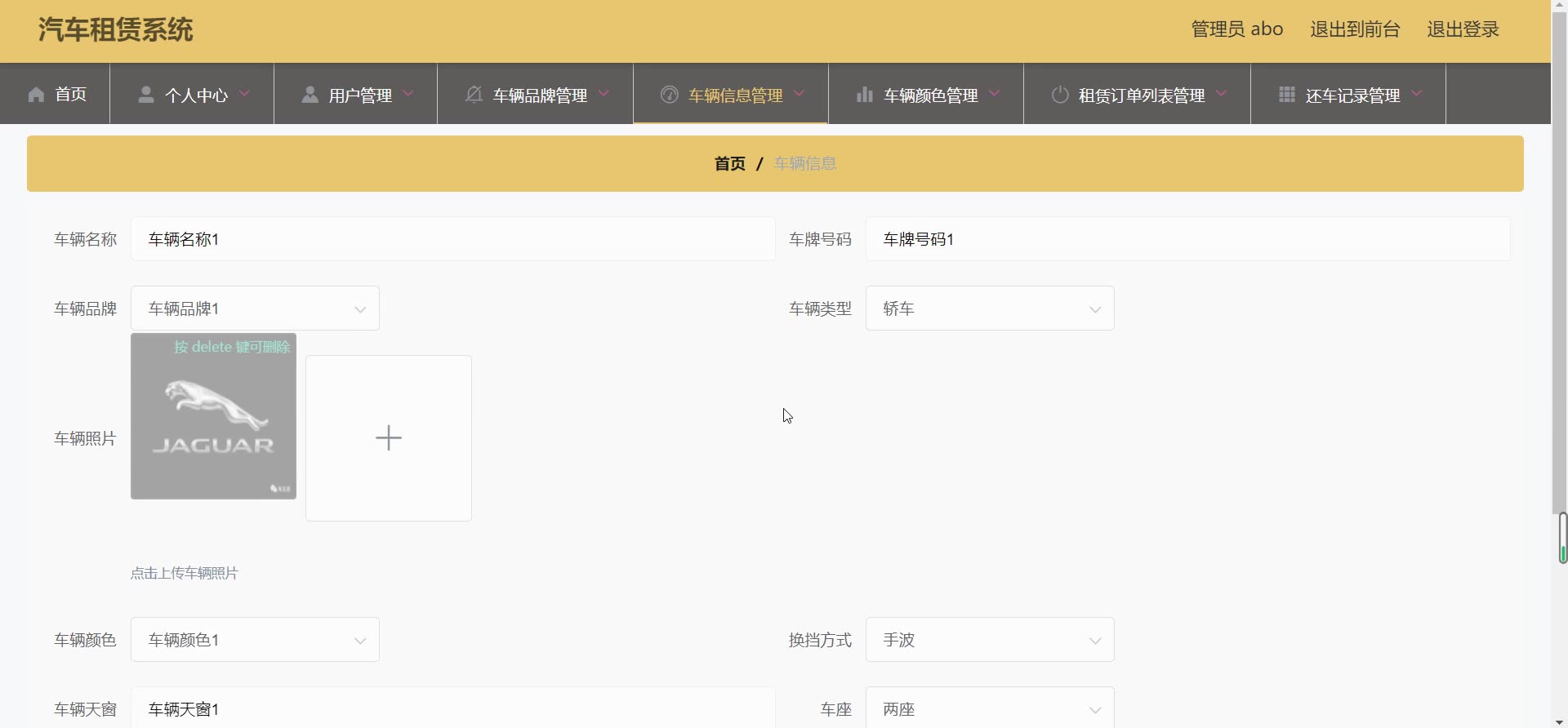
Task: Click the plus icon to upload photo
Action: pos(389,438)
